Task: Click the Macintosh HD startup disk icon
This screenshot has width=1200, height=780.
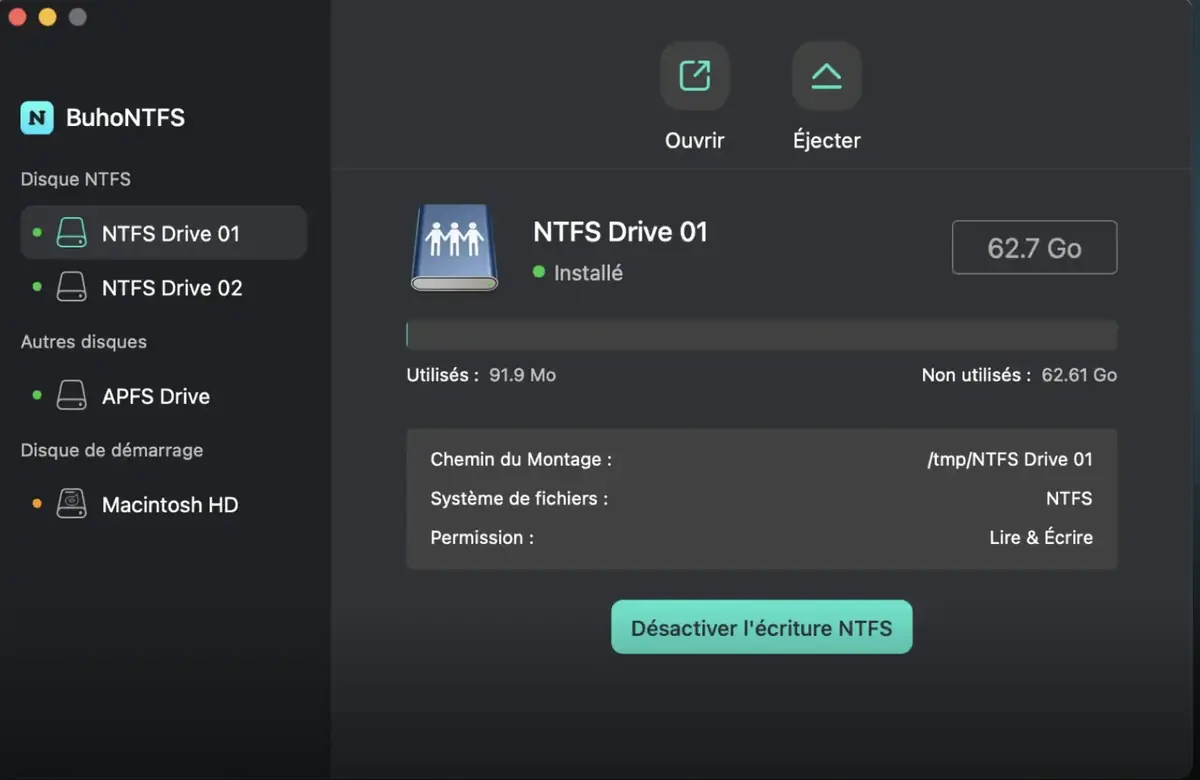Action: tap(72, 504)
